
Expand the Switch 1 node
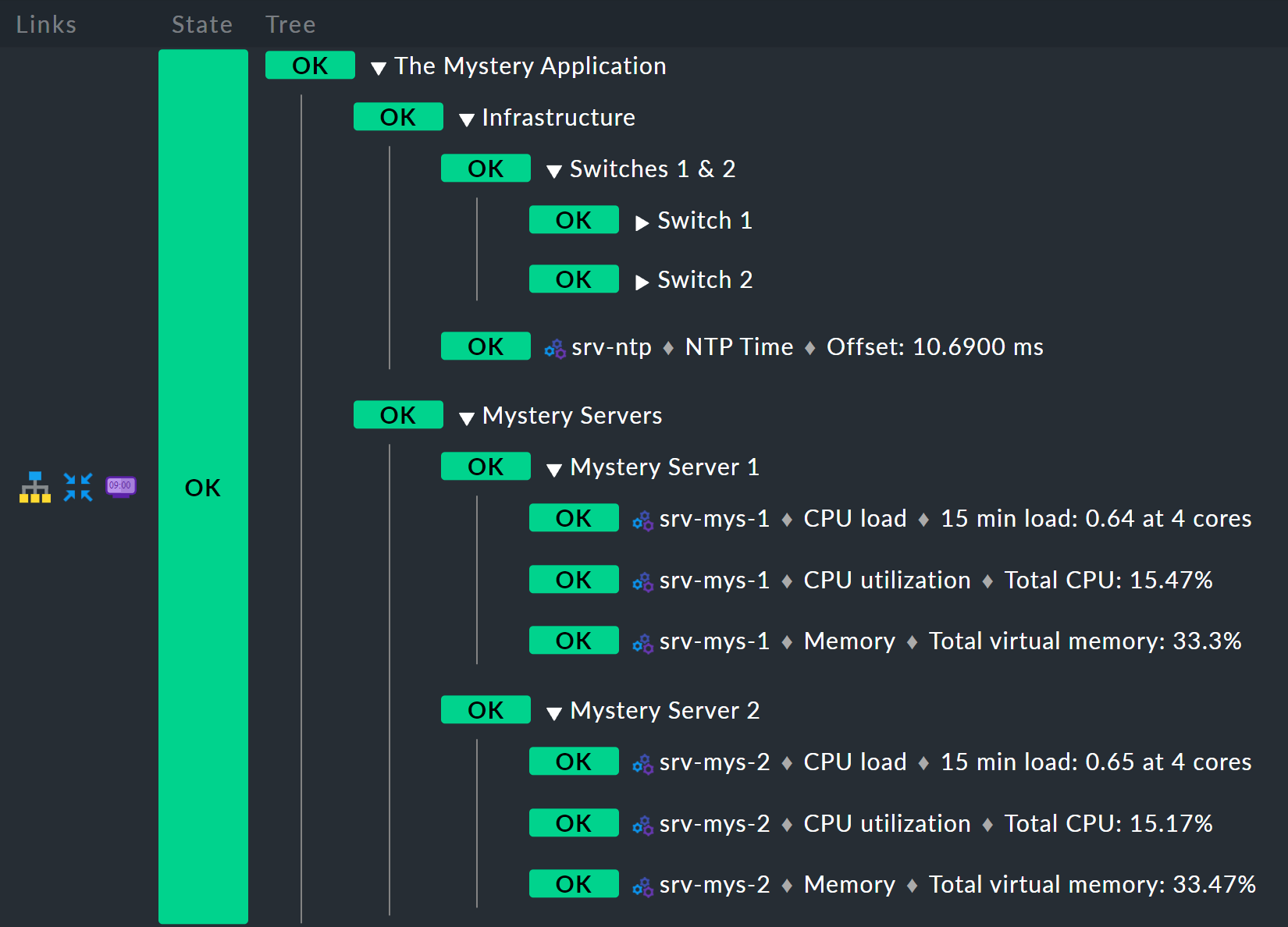point(642,222)
